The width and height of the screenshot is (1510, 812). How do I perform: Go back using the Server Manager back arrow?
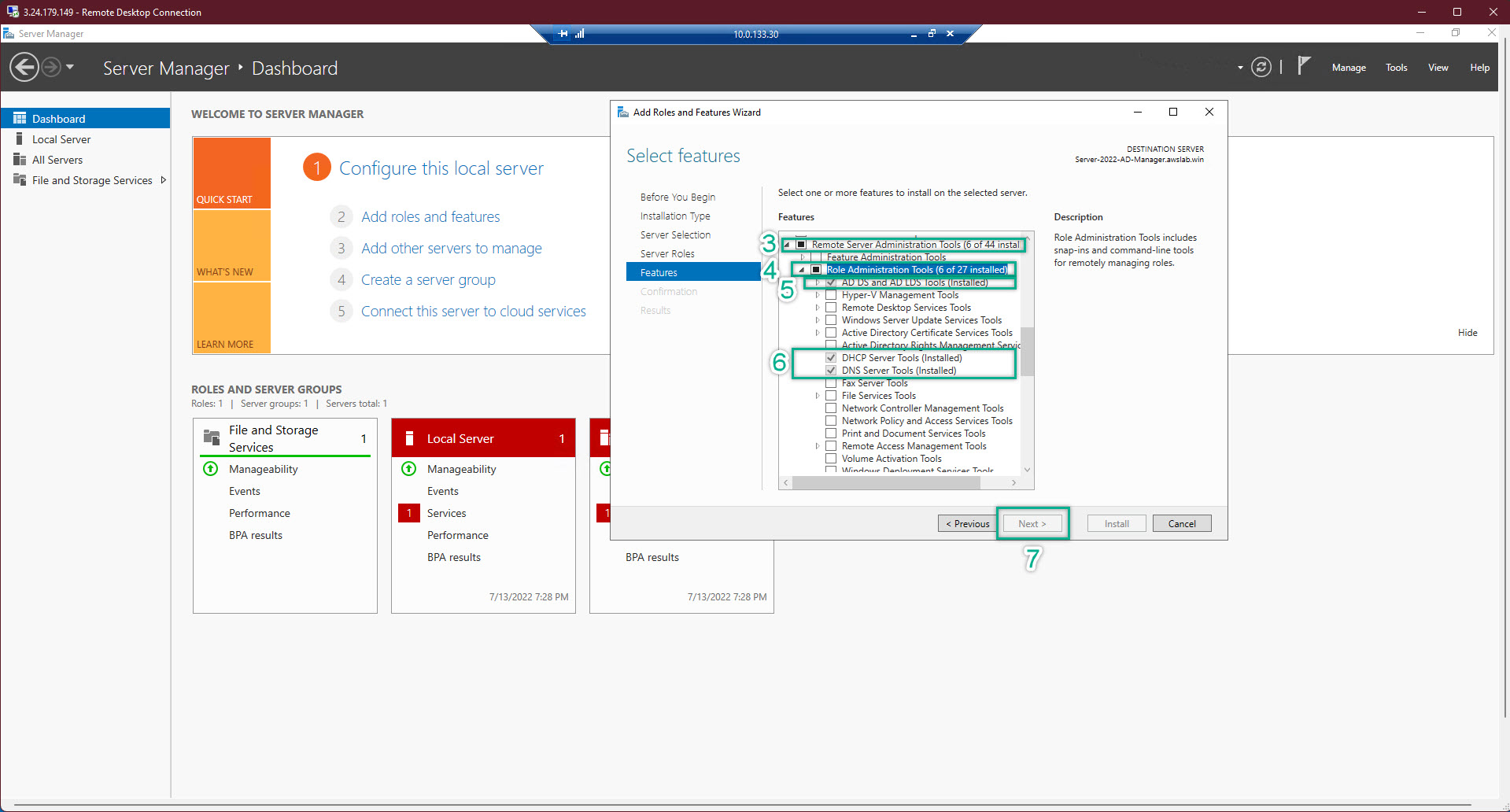click(x=24, y=67)
